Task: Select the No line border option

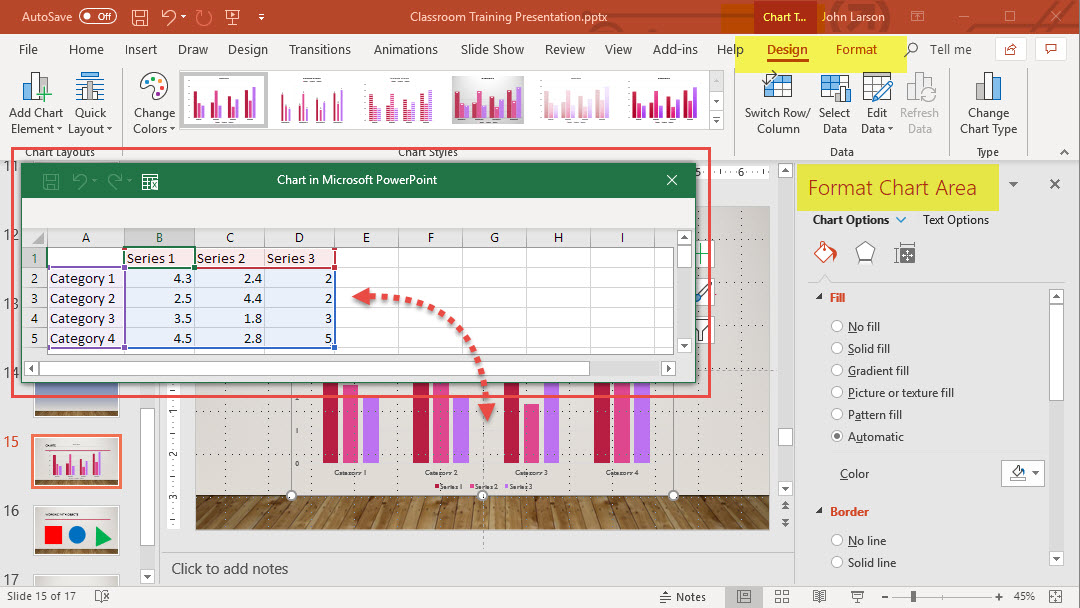Action: pos(837,541)
